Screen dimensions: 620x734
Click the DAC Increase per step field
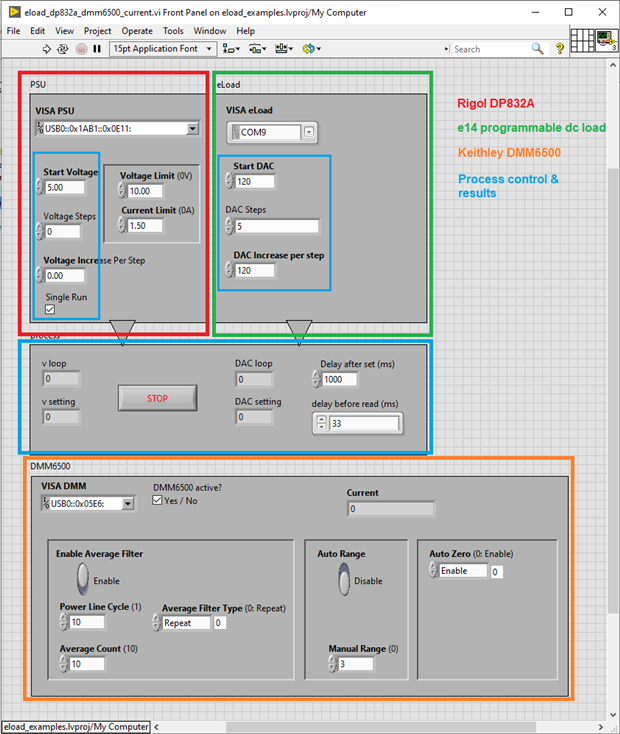pos(255,271)
